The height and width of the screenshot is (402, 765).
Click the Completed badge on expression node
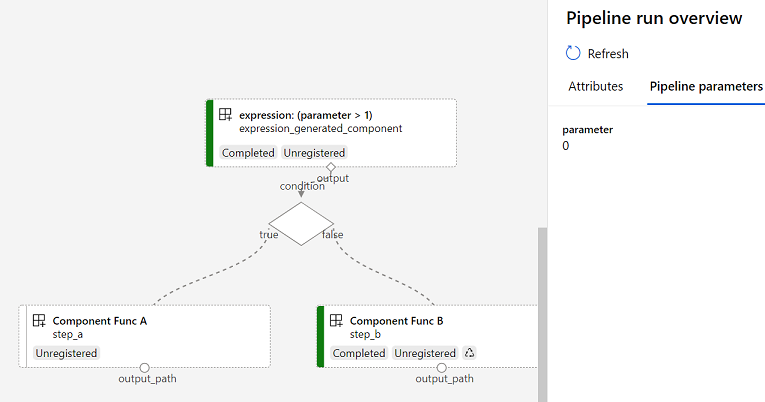248,153
